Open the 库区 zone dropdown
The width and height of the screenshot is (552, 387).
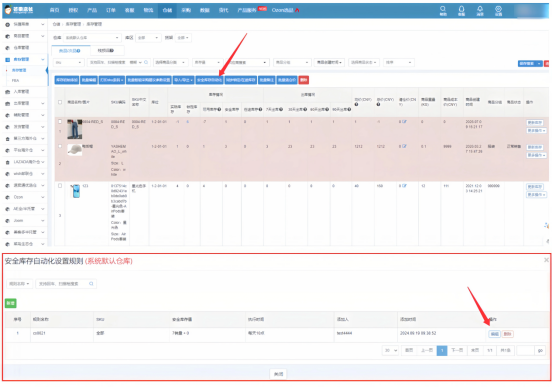click(x=148, y=38)
